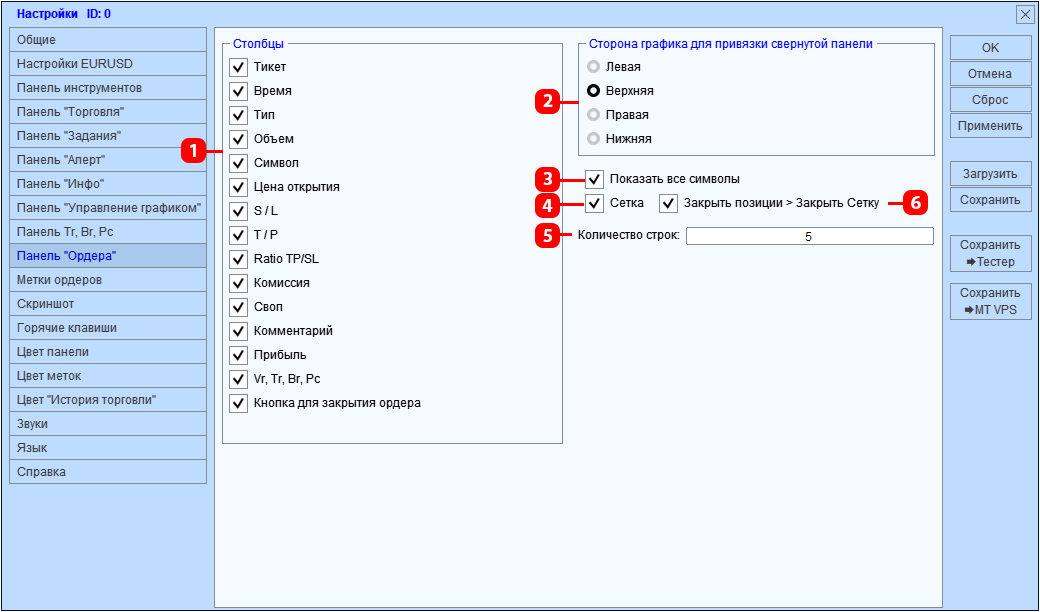Click the Количество строк input field
The width and height of the screenshot is (1040, 612).
[x=809, y=236]
